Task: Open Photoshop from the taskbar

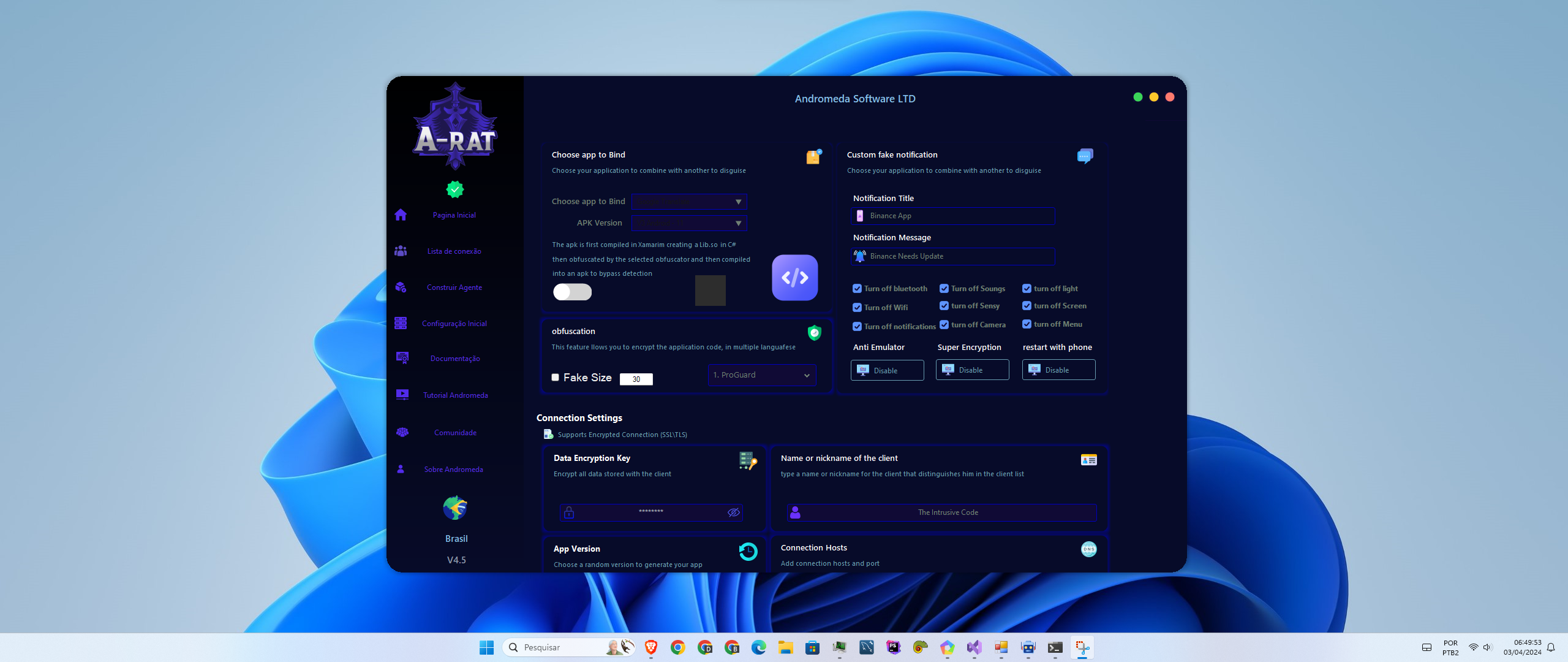Action: click(893, 647)
